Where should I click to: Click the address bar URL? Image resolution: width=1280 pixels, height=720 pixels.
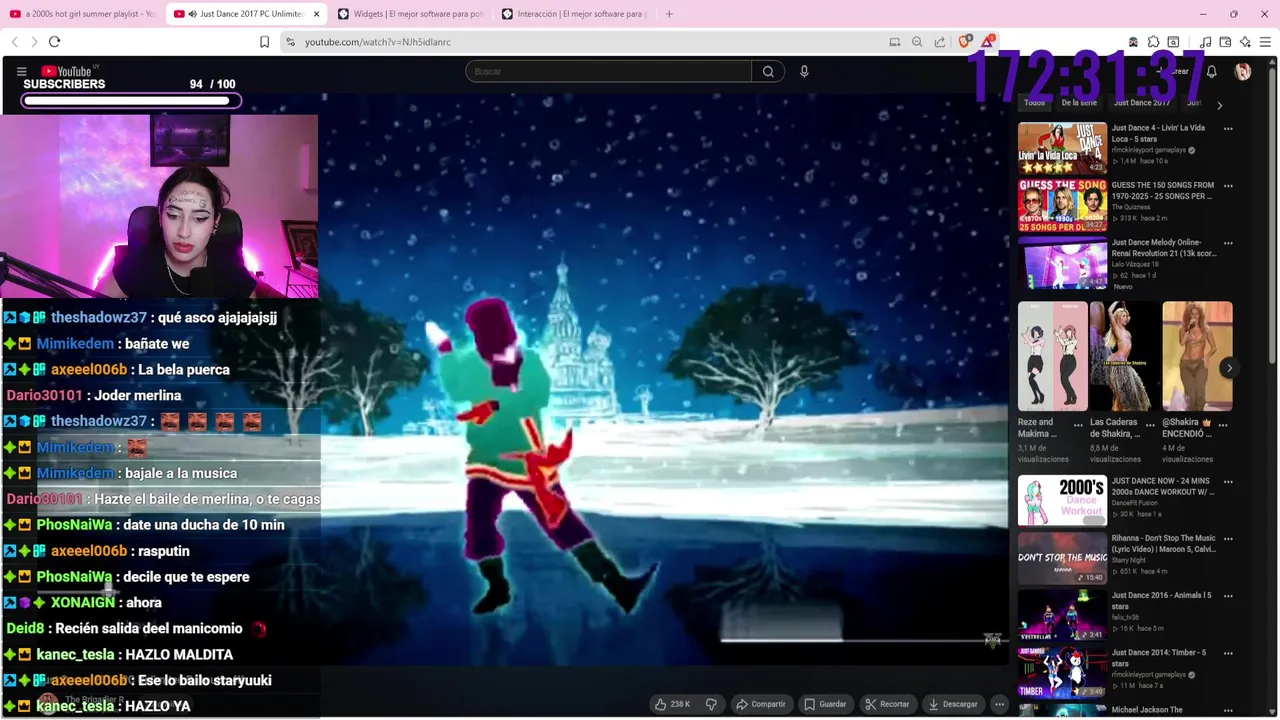coord(378,42)
